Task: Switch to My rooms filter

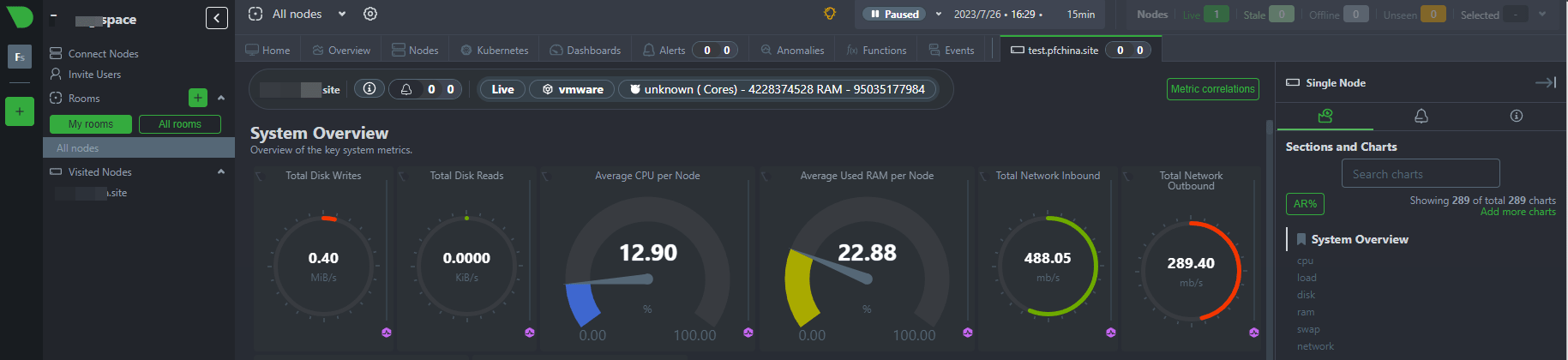Action: pos(91,124)
